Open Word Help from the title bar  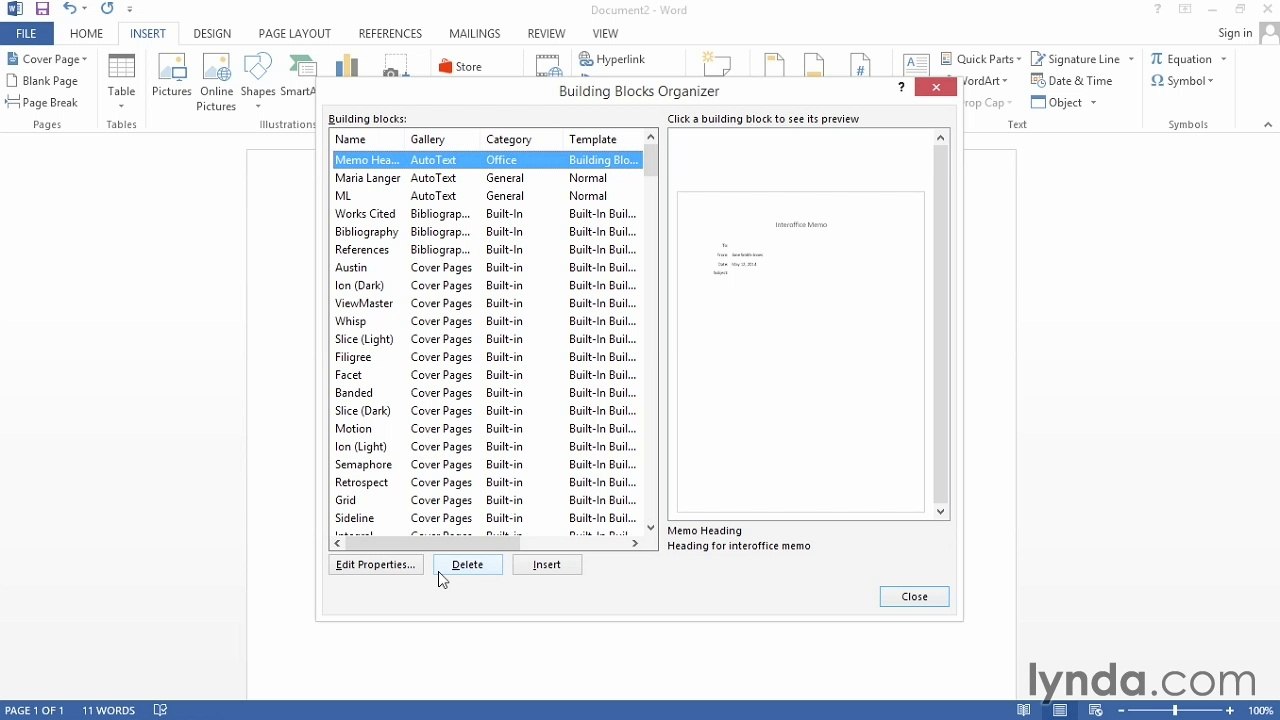pos(1158,9)
